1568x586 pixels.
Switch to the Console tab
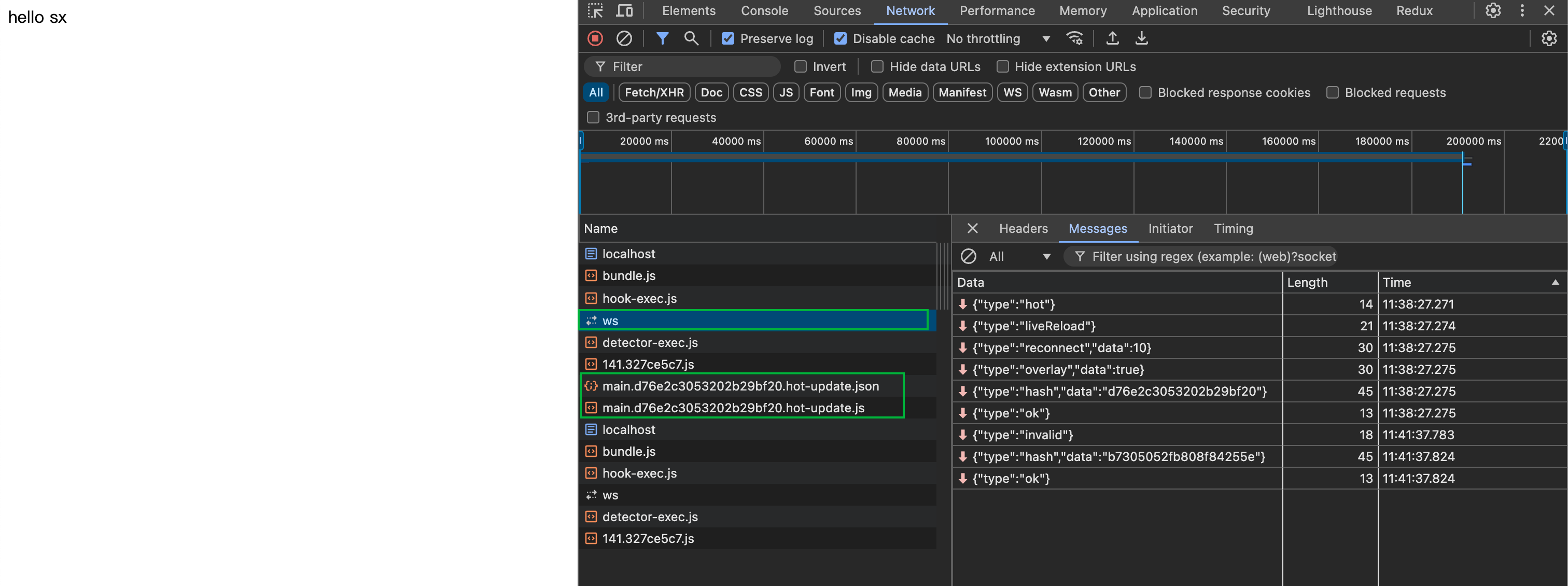(x=764, y=10)
